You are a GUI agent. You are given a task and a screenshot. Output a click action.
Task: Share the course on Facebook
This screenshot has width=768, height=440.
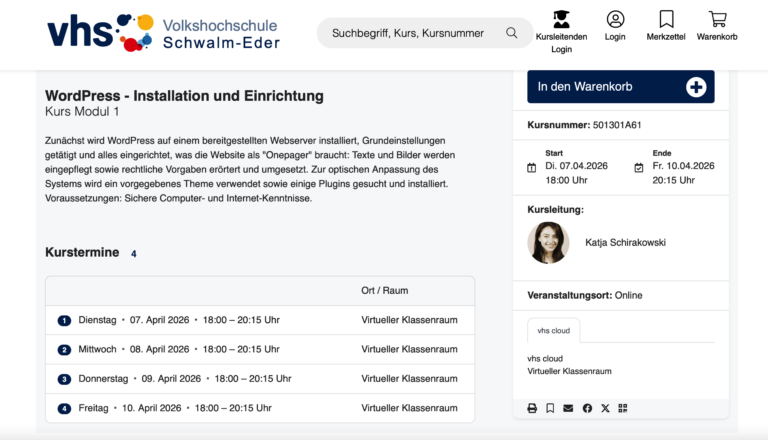point(587,408)
